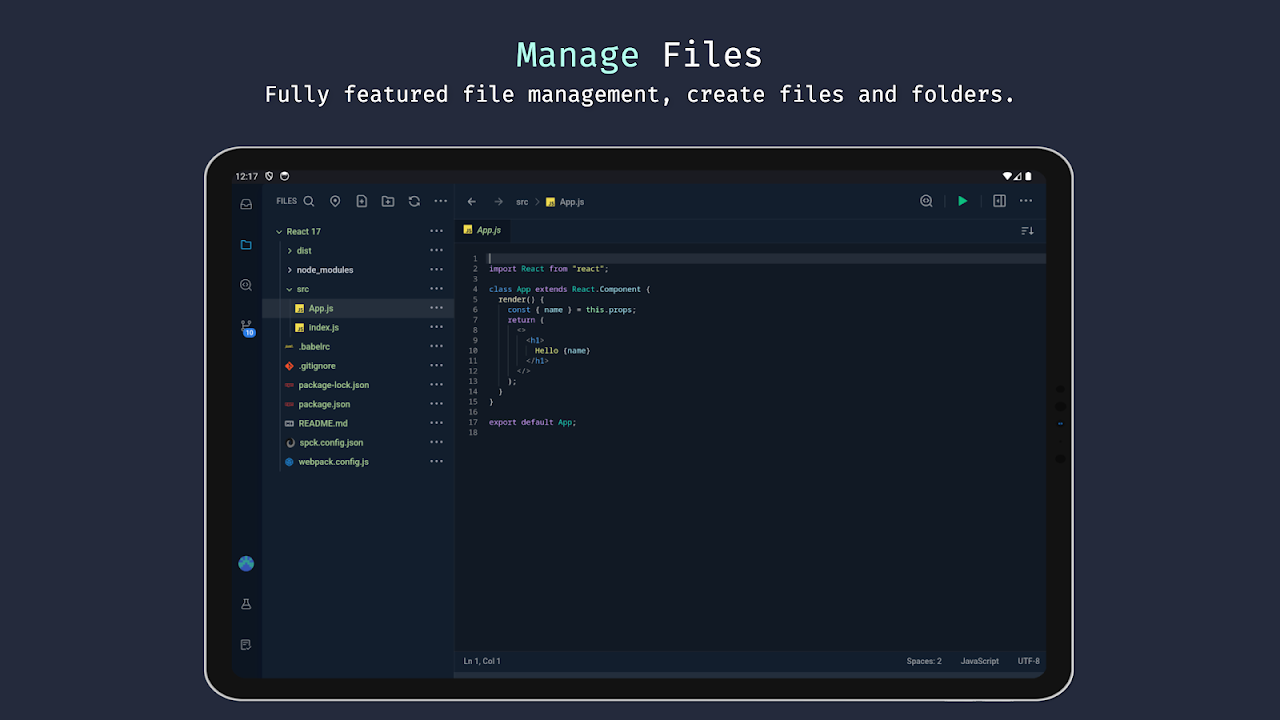Navigate back in editor history

pos(472,202)
